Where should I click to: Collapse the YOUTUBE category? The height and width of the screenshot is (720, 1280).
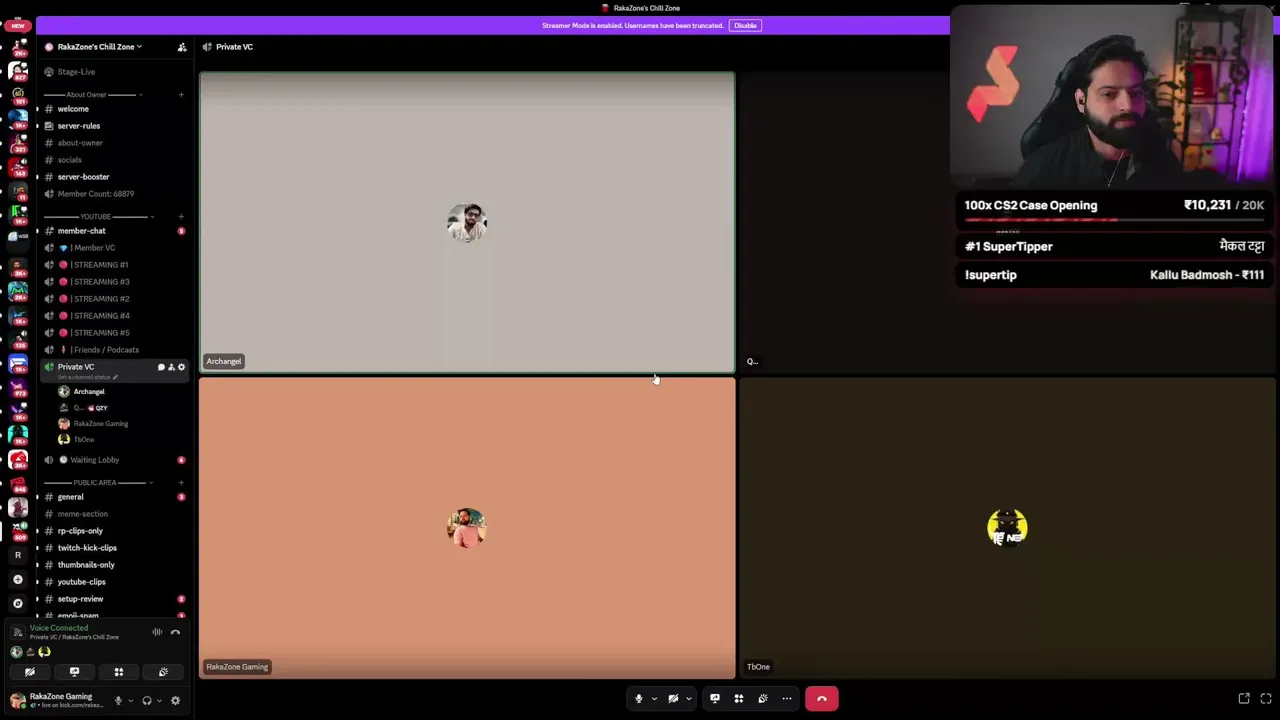(x=95, y=216)
